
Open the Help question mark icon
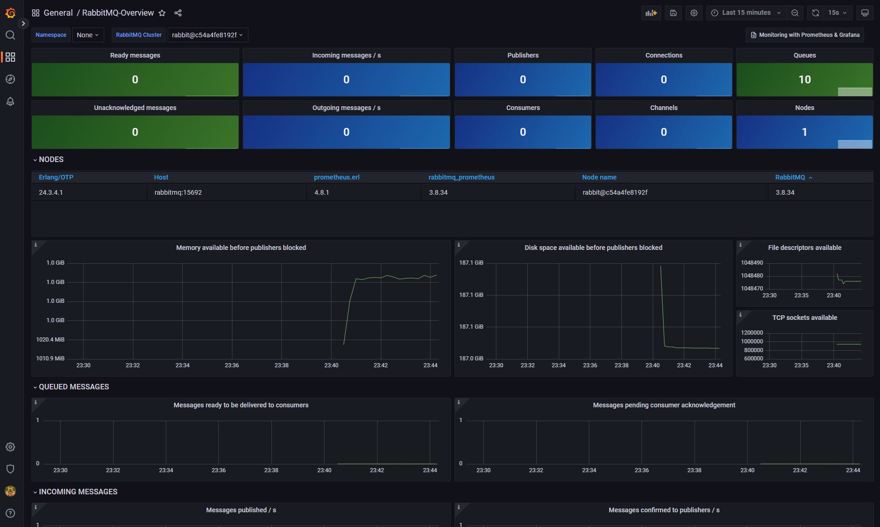(10, 513)
